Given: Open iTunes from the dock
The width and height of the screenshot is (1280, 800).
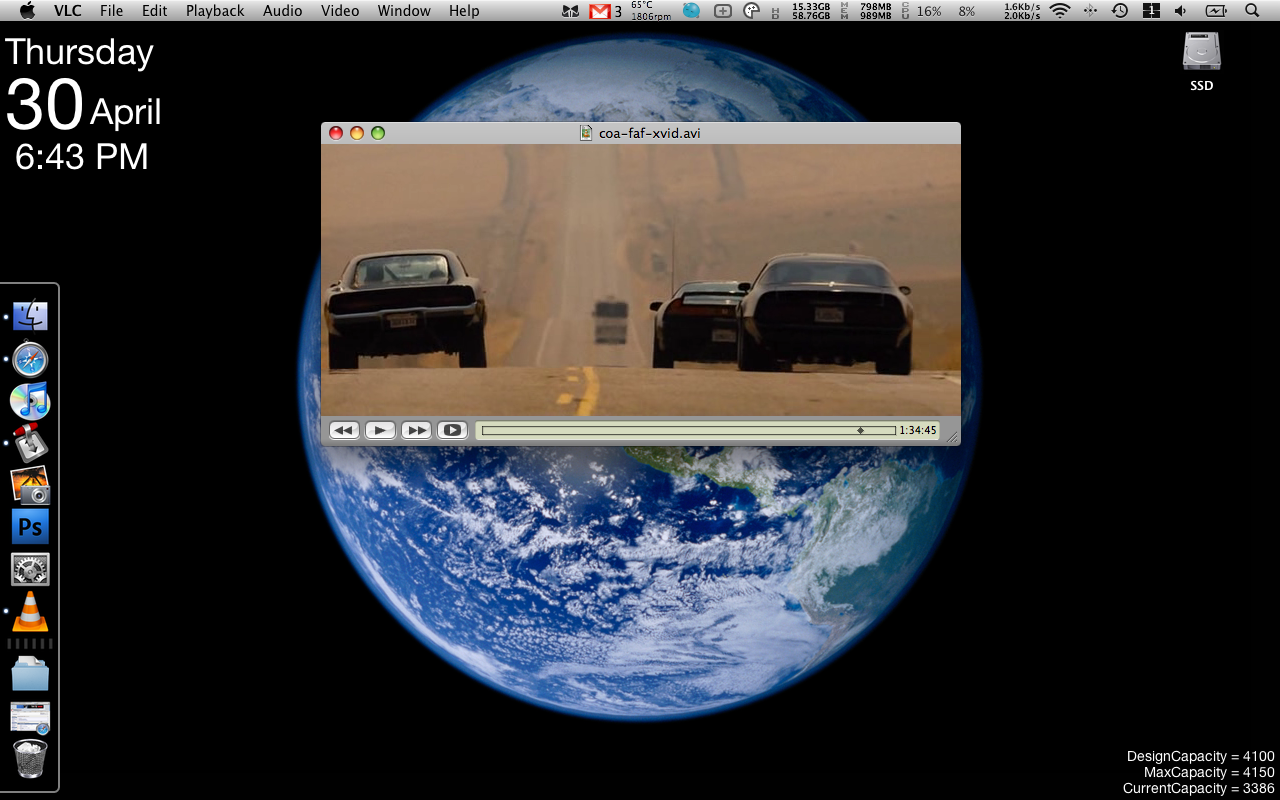Looking at the screenshot, I should pyautogui.click(x=30, y=401).
